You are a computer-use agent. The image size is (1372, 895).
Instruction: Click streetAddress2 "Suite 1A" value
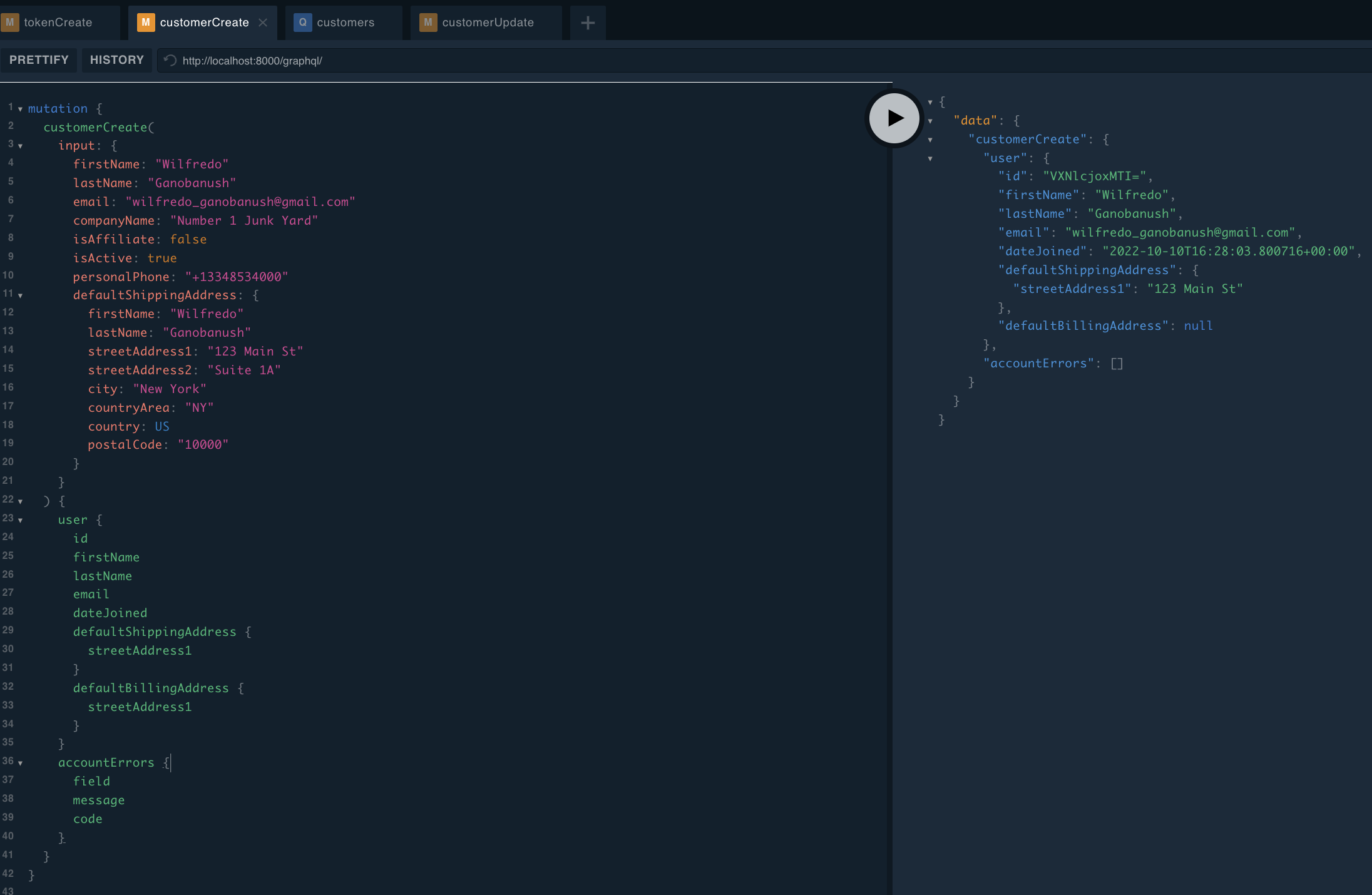point(244,370)
